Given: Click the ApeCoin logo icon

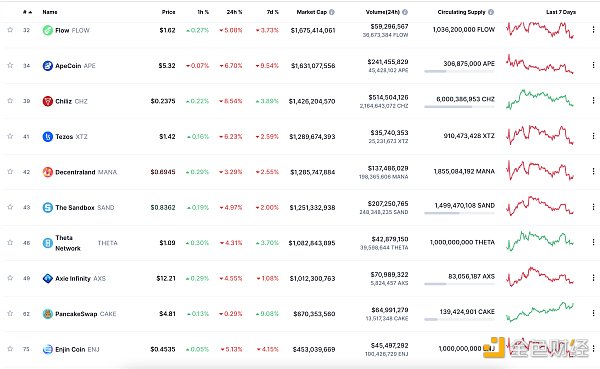Looking at the screenshot, I should click(x=47, y=66).
